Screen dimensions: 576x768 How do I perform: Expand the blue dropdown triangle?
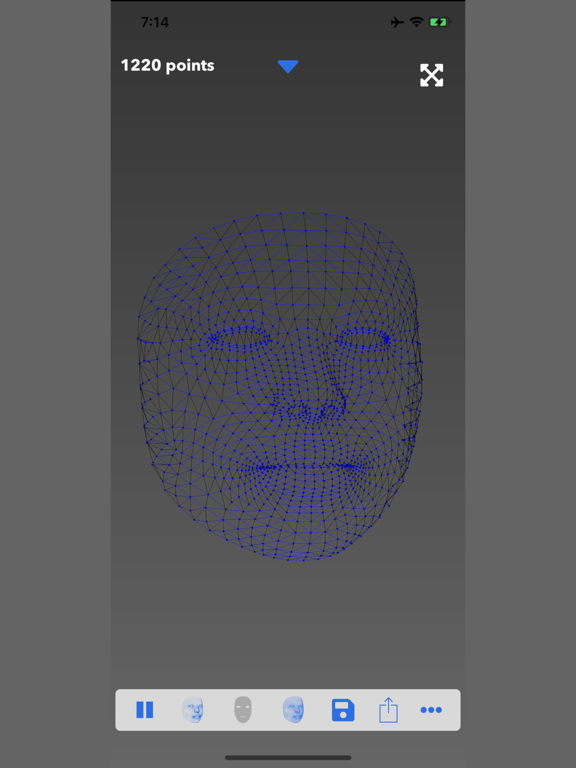point(288,67)
